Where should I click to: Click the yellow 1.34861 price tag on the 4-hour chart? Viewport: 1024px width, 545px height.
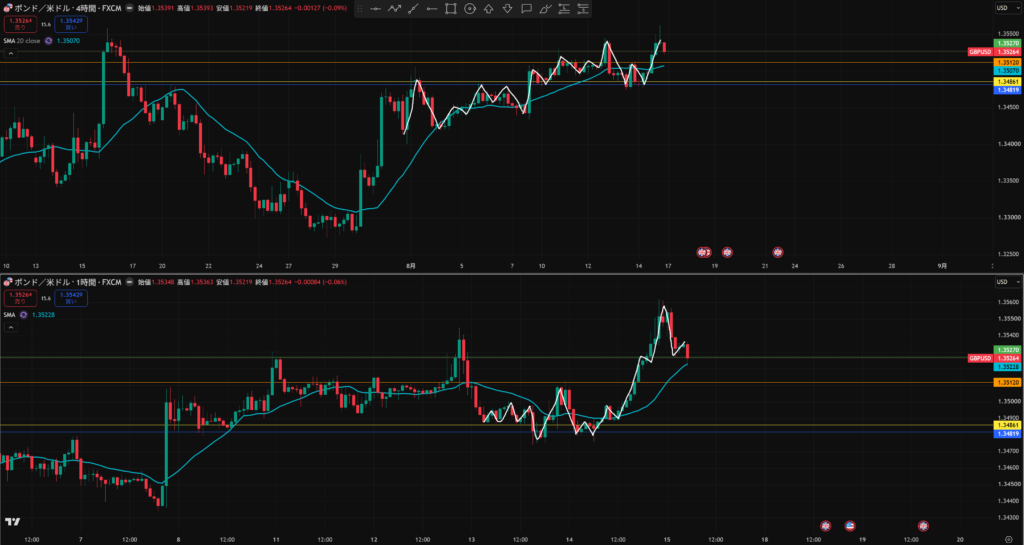click(1006, 82)
